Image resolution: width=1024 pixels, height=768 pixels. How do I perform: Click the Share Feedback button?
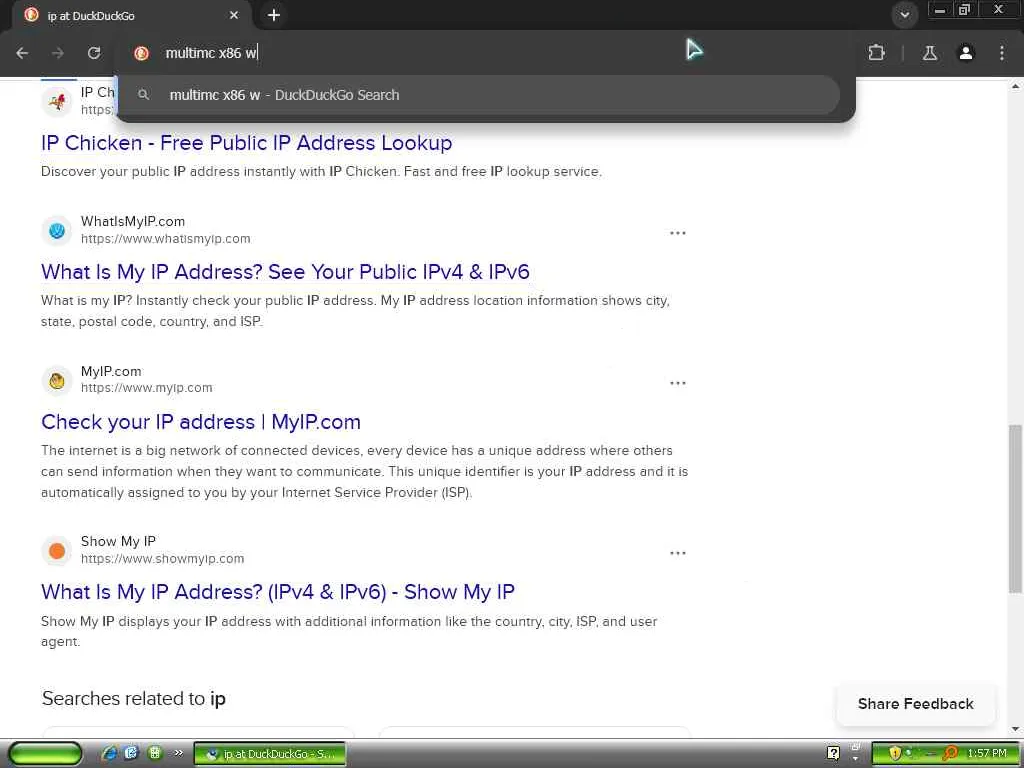coord(916,703)
